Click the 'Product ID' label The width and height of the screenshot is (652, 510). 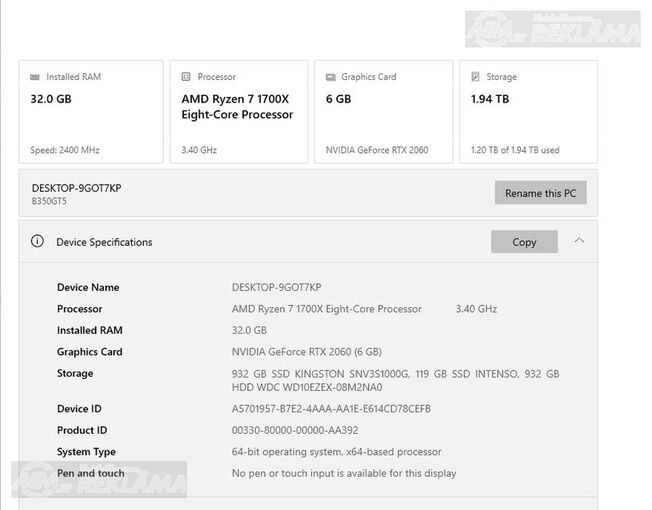82,430
